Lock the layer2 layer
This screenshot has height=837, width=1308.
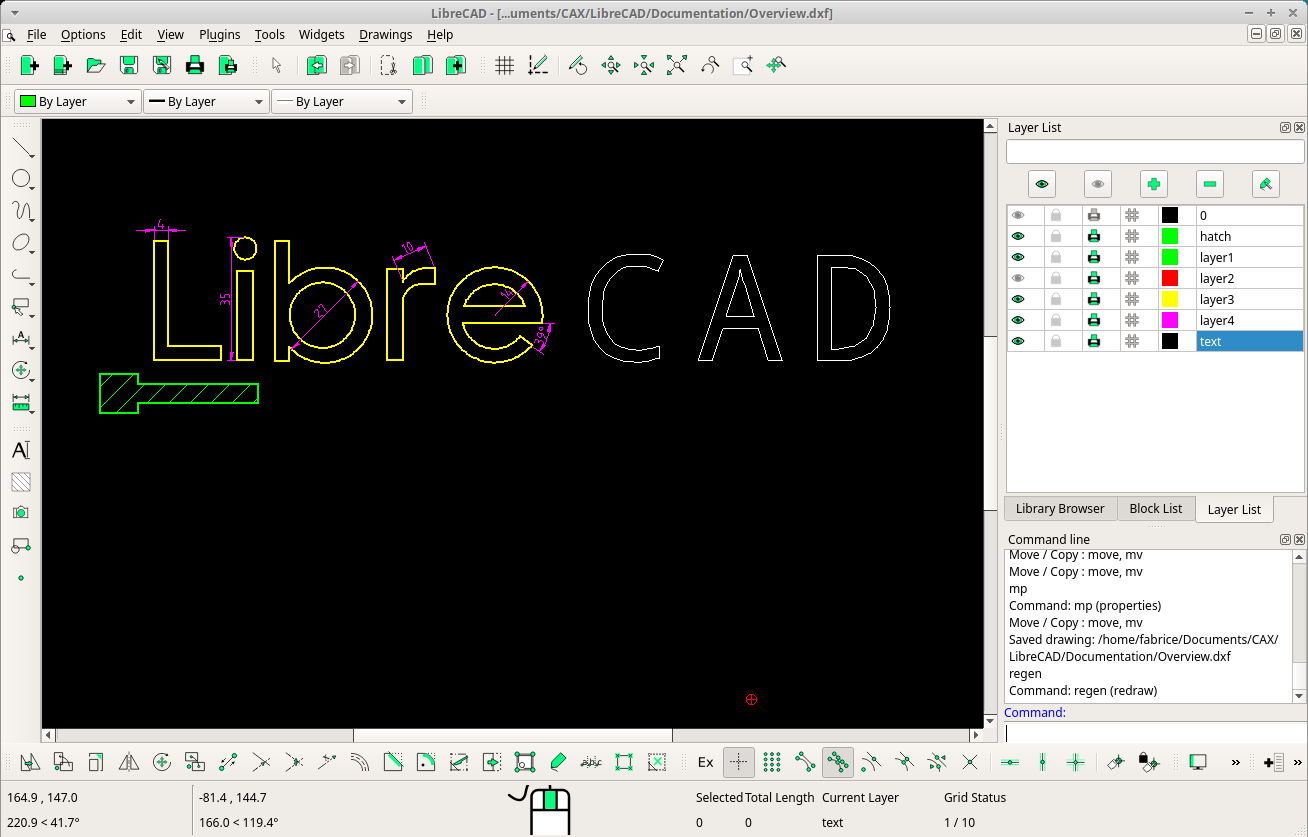coord(1056,278)
